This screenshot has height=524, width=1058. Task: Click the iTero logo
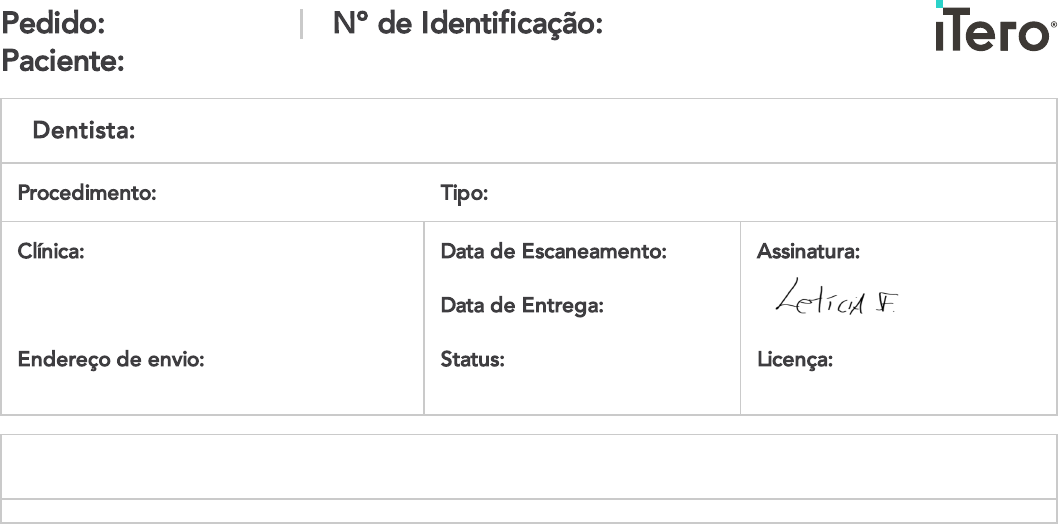coord(994,30)
